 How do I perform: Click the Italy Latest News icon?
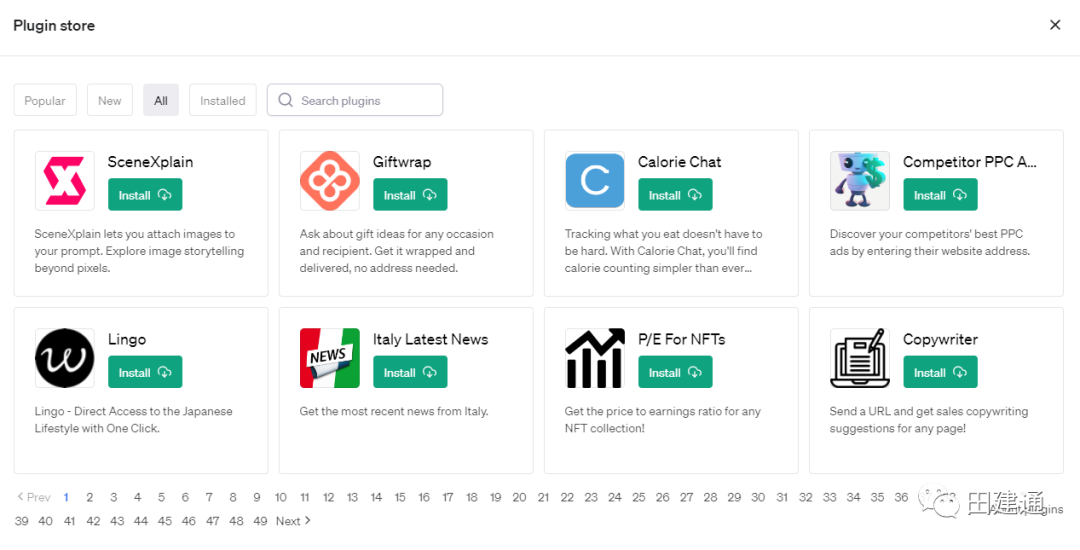(329, 358)
